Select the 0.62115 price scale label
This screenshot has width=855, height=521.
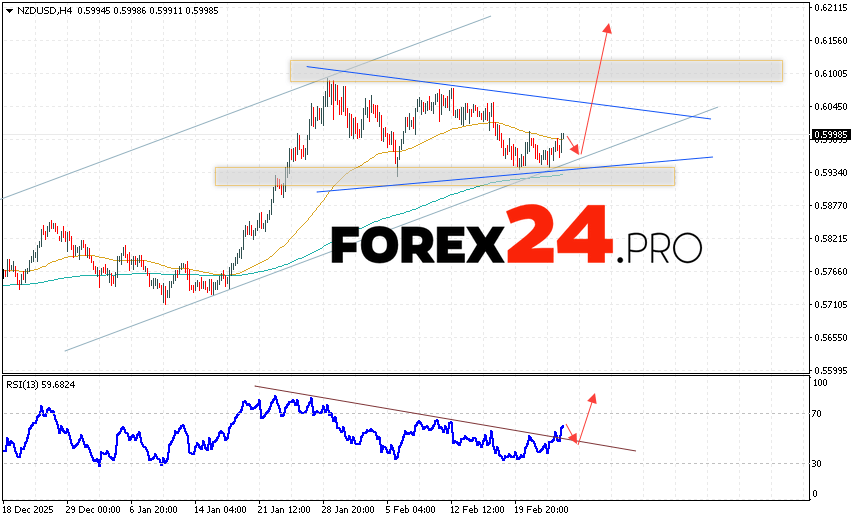point(831,7)
